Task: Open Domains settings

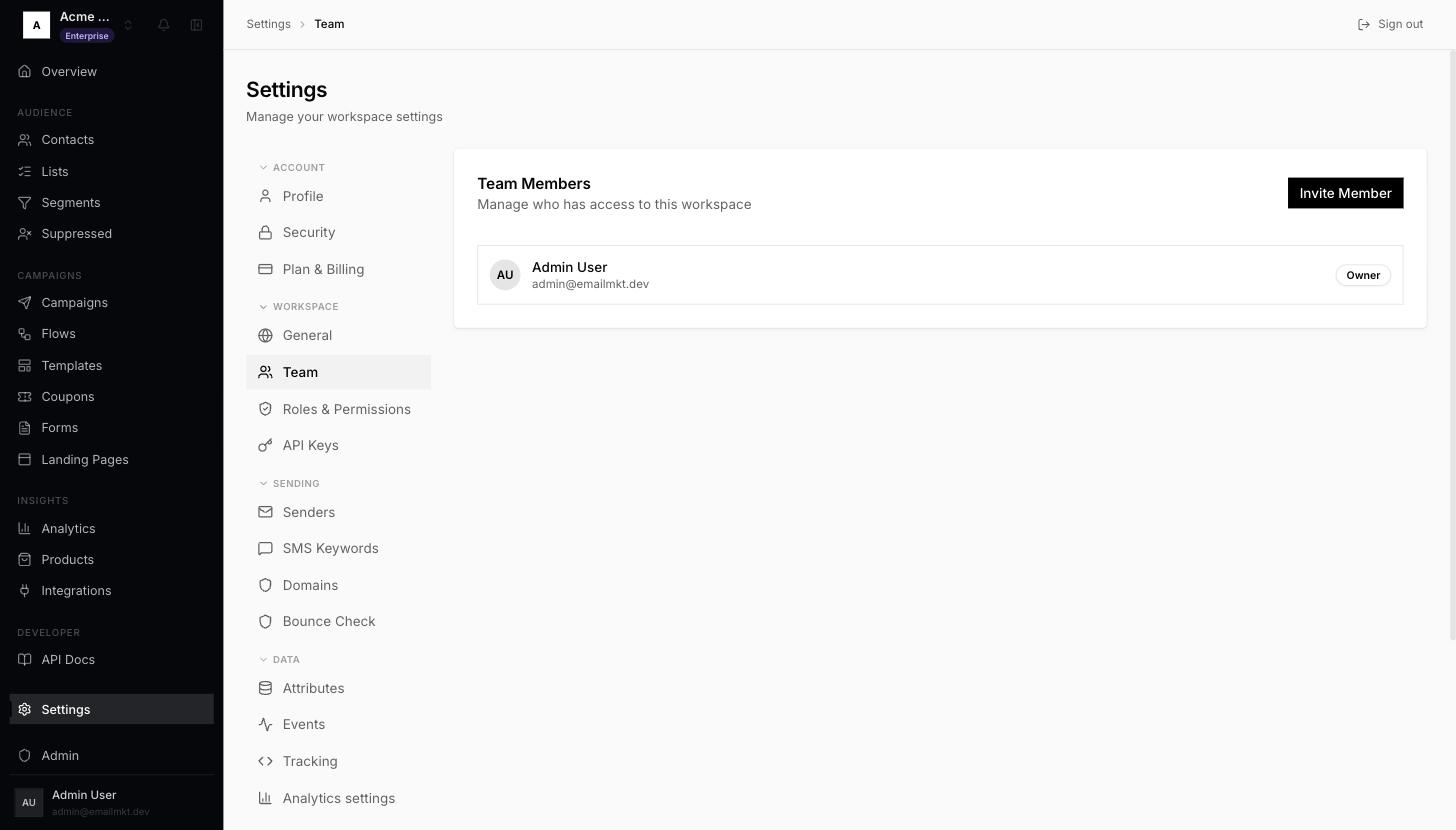Action: (x=339, y=586)
